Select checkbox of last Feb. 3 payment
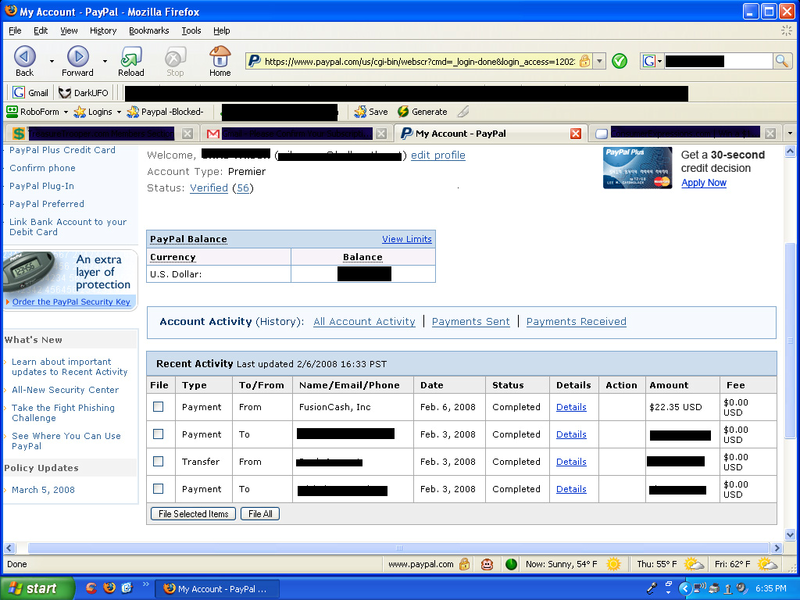Screen dimensions: 800x600 pos(158,489)
